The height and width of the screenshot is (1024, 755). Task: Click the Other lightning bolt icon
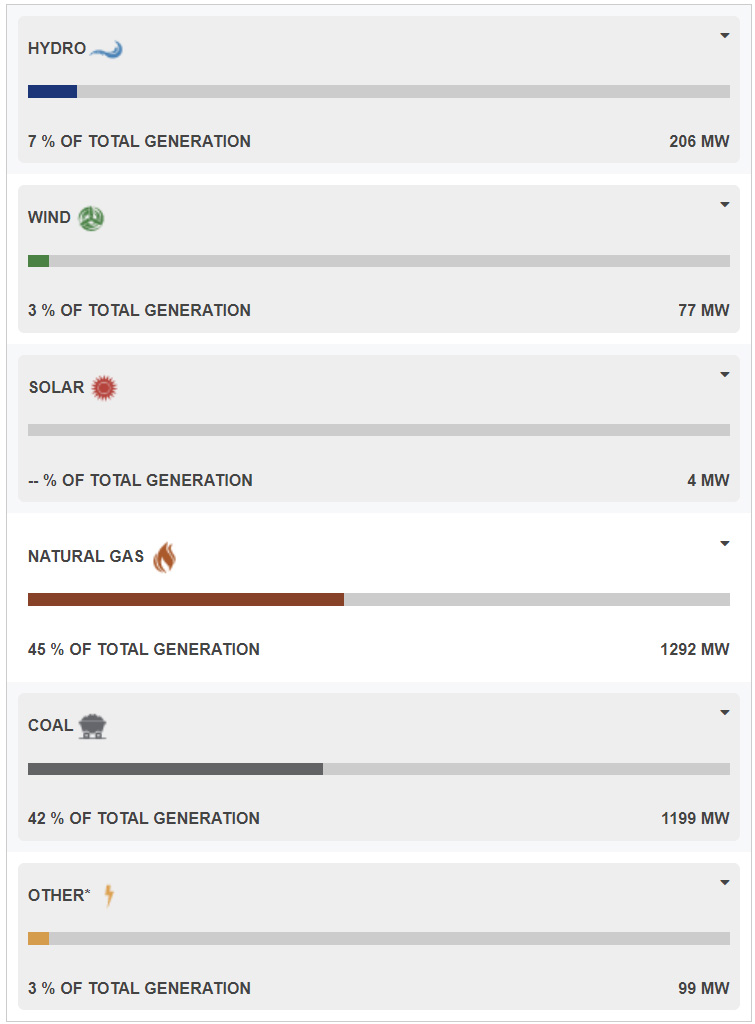[109, 895]
